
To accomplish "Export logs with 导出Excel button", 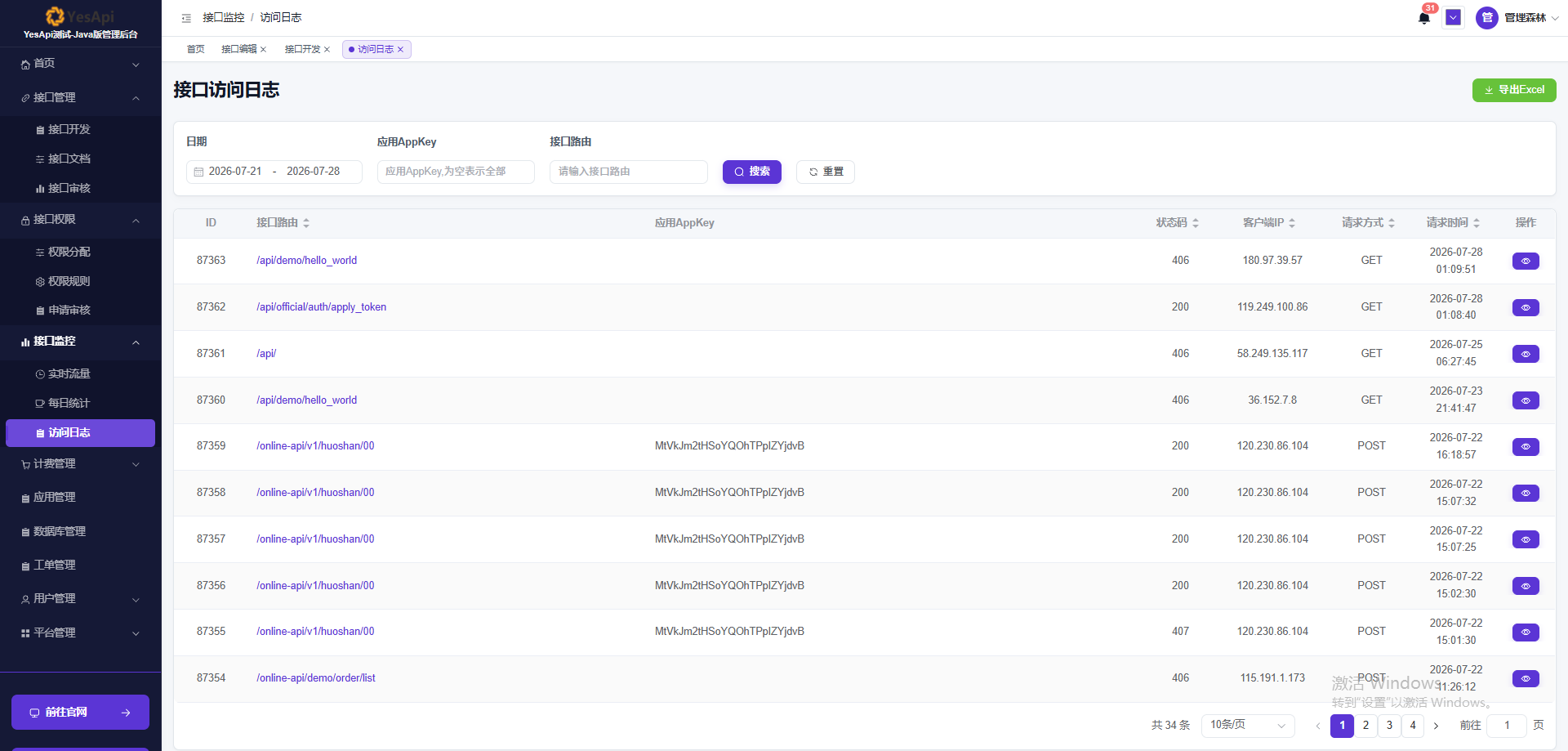I will coord(1514,90).
